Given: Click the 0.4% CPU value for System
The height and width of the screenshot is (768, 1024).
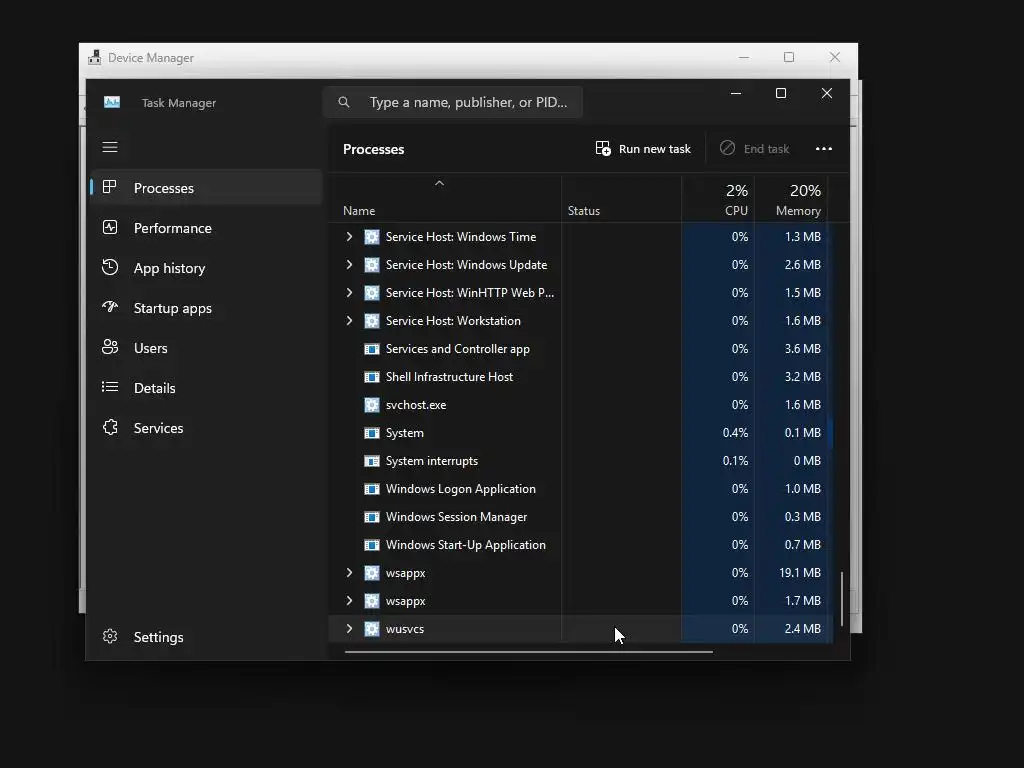Looking at the screenshot, I should 735,433.
